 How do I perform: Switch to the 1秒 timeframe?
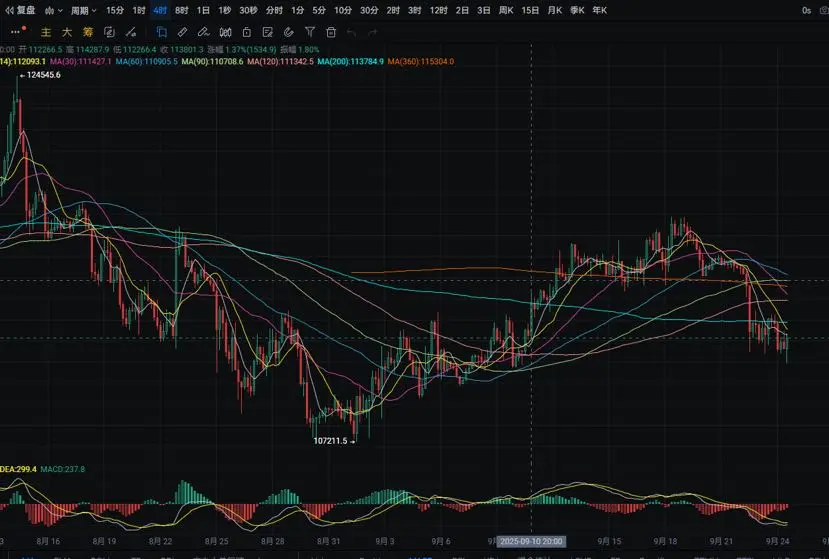224,10
